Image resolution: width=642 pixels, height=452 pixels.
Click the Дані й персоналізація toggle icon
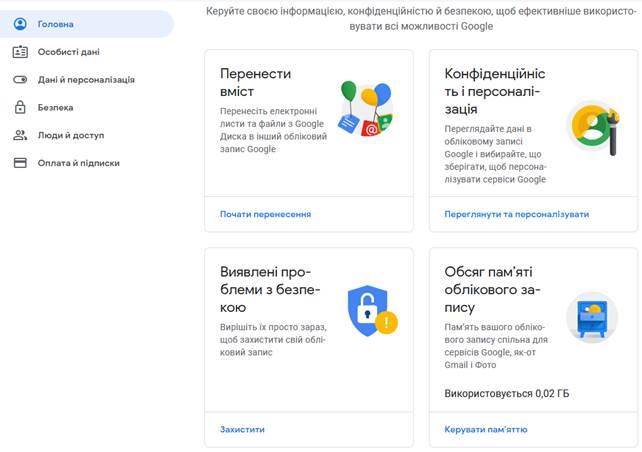click(20, 80)
